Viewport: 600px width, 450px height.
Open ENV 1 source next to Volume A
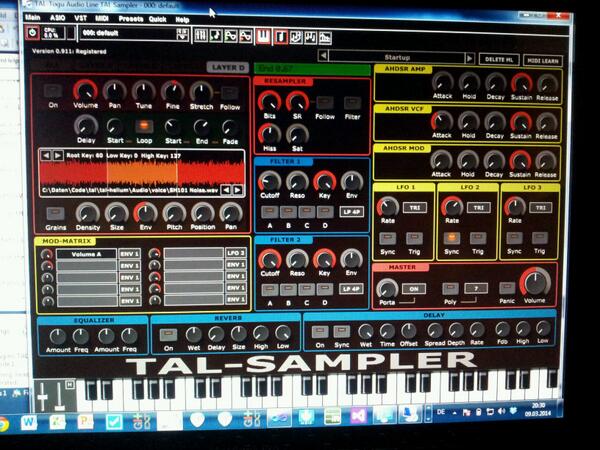(129, 254)
